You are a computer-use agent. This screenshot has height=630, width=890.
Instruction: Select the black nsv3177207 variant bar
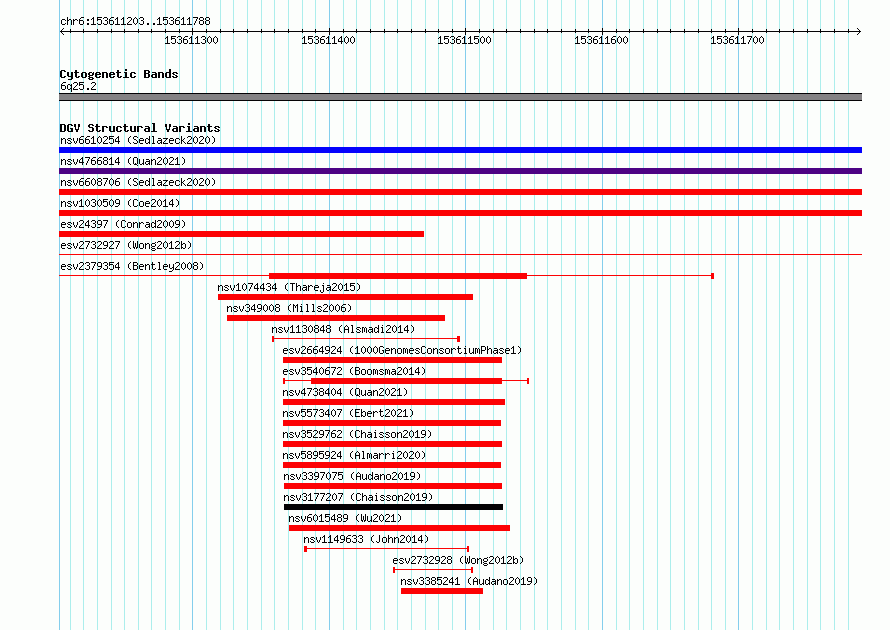pos(393,507)
